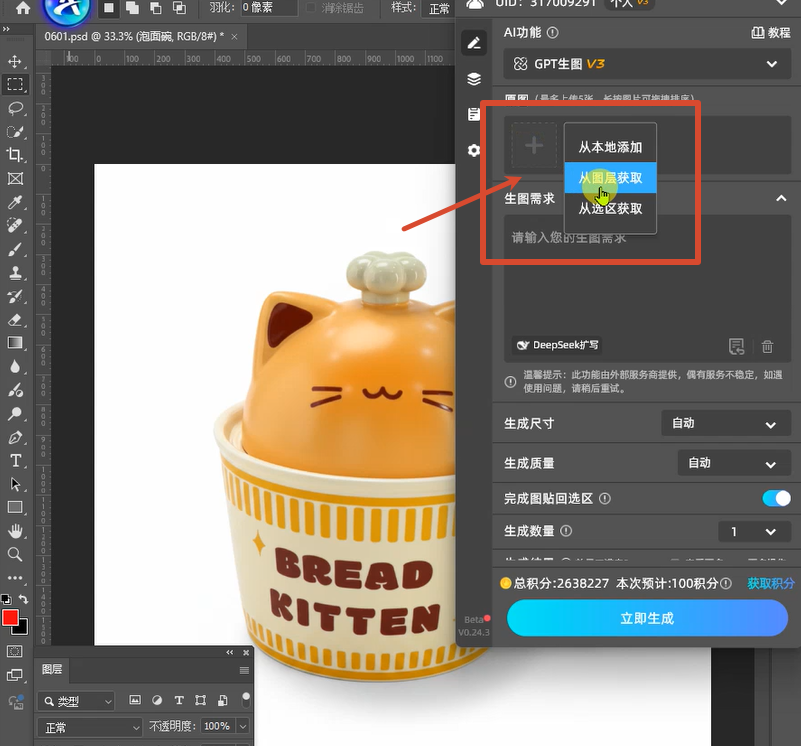Toggle pixel layer filter in Layers panel
This screenshot has height=746, width=801.
(135, 700)
